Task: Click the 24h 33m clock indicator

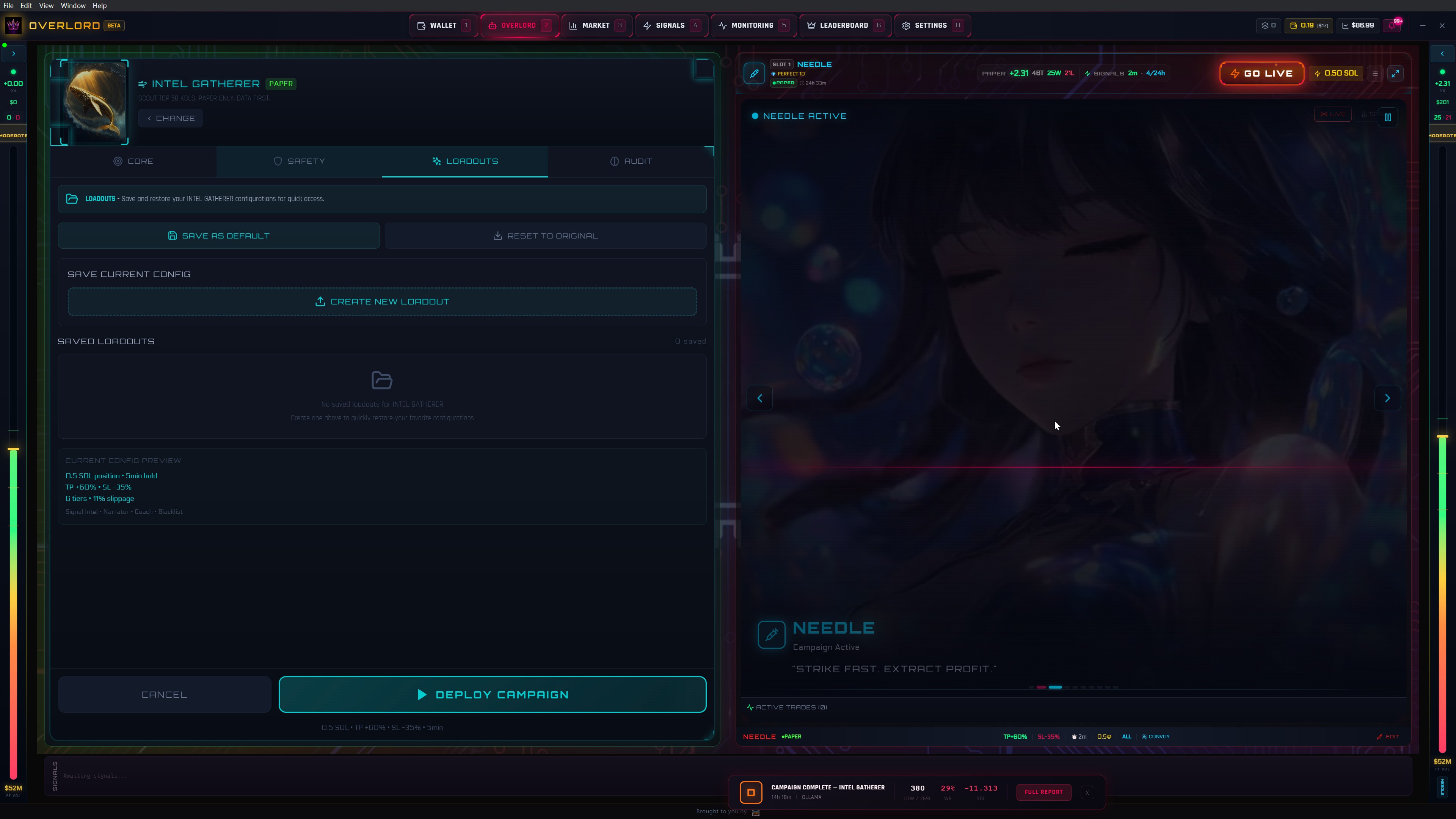Action: 813,83
